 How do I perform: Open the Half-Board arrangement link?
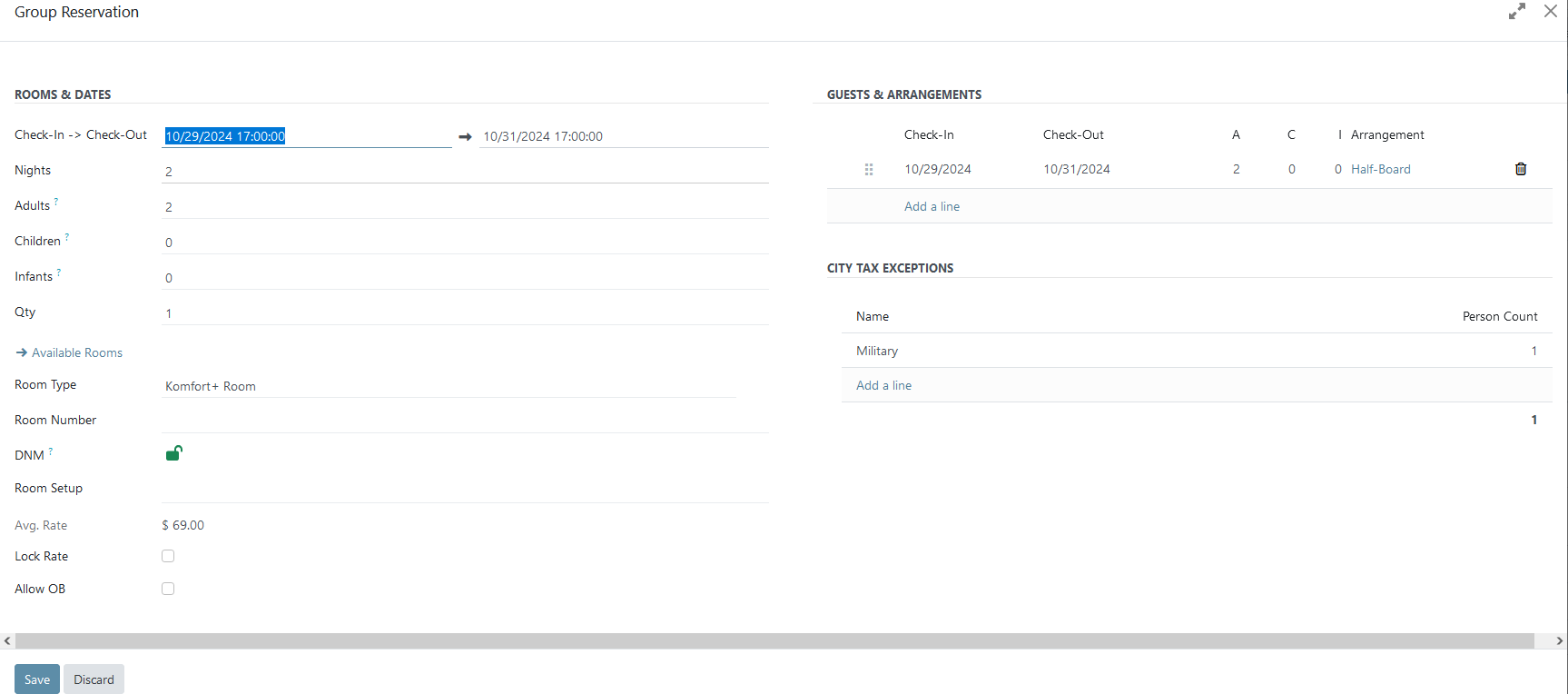point(1381,169)
